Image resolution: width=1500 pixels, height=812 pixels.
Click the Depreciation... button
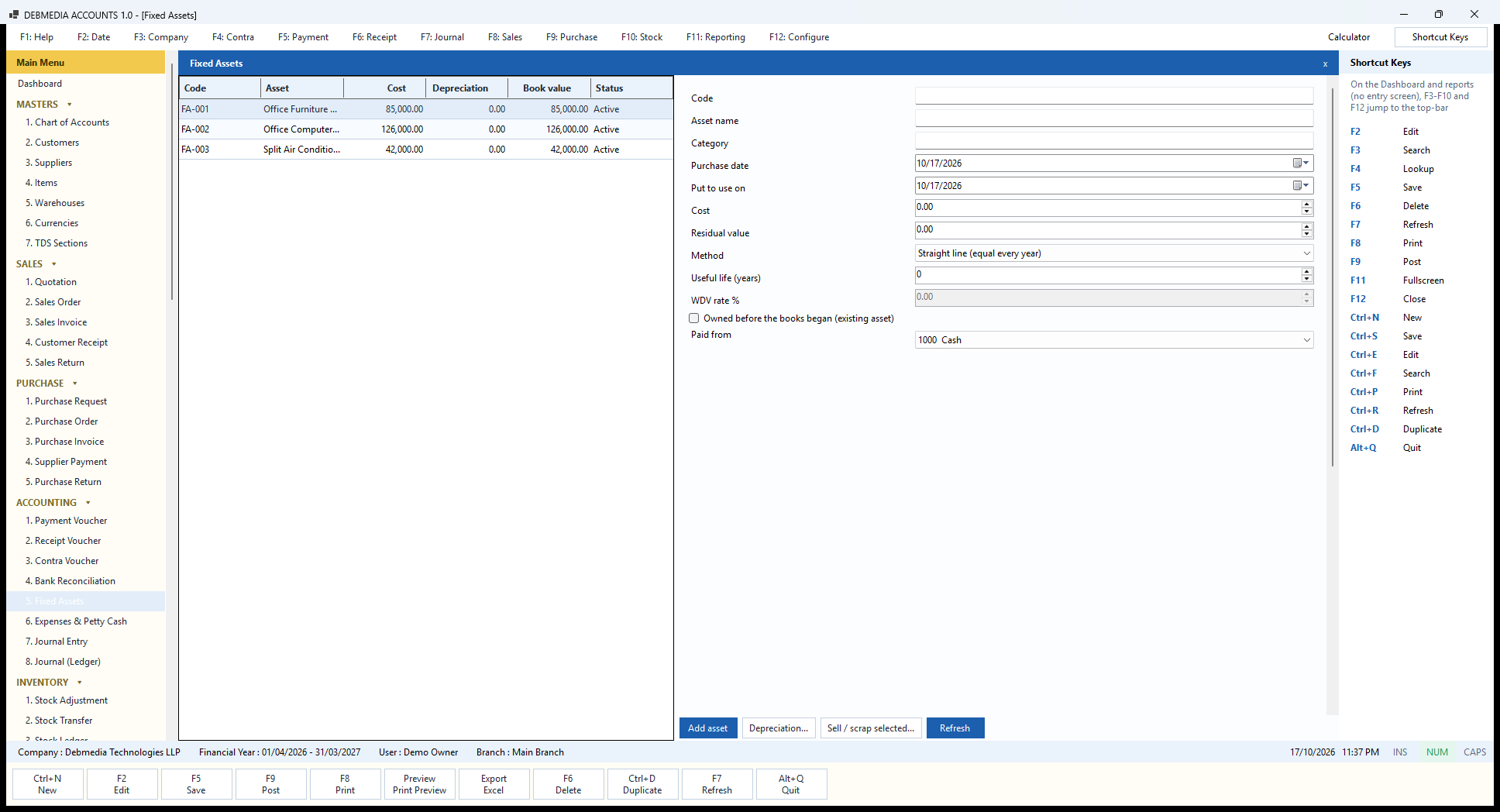pos(779,728)
